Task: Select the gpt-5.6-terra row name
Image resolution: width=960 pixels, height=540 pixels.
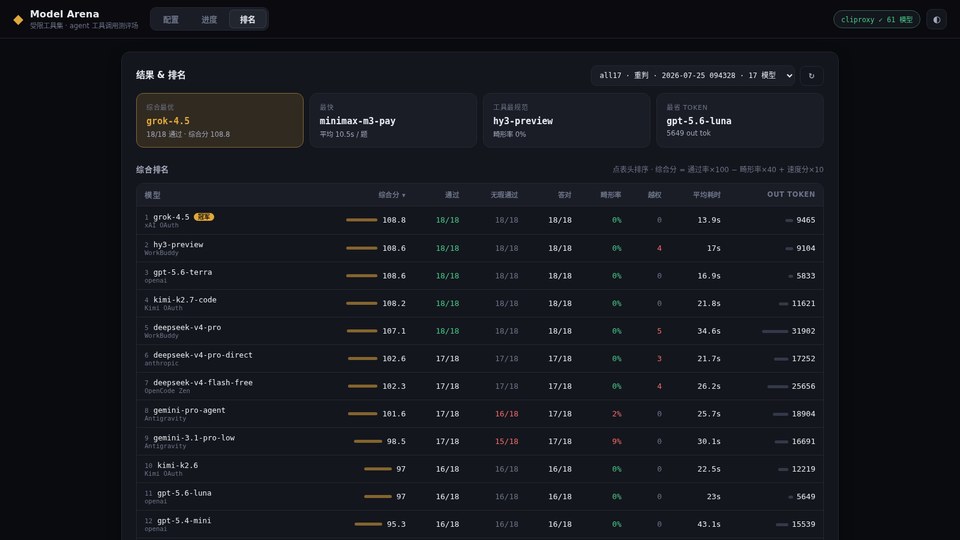Action: 182,272
